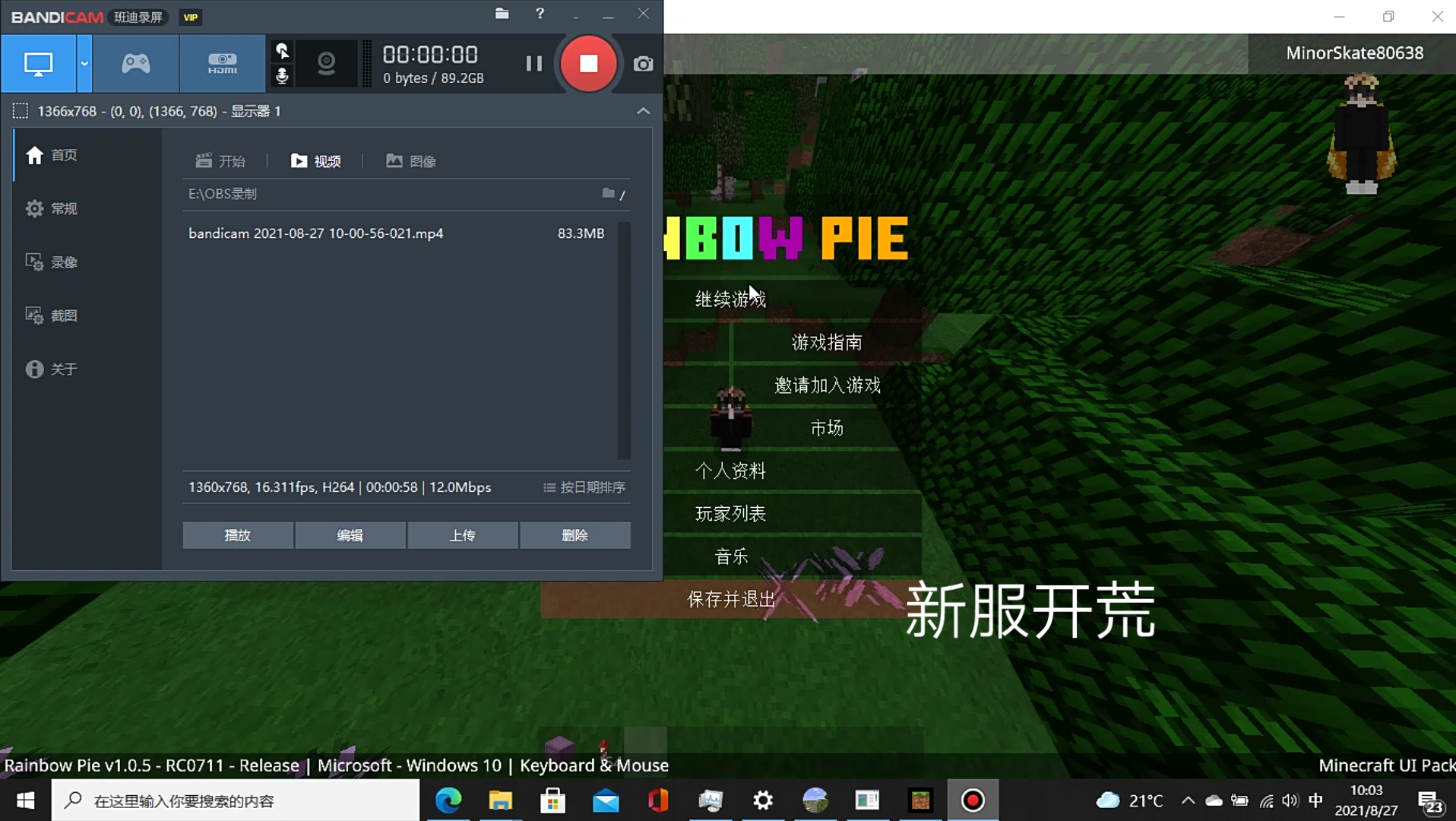Open weather widget showing 21°C
Screen dimensions: 1456x821
(x=1130, y=800)
